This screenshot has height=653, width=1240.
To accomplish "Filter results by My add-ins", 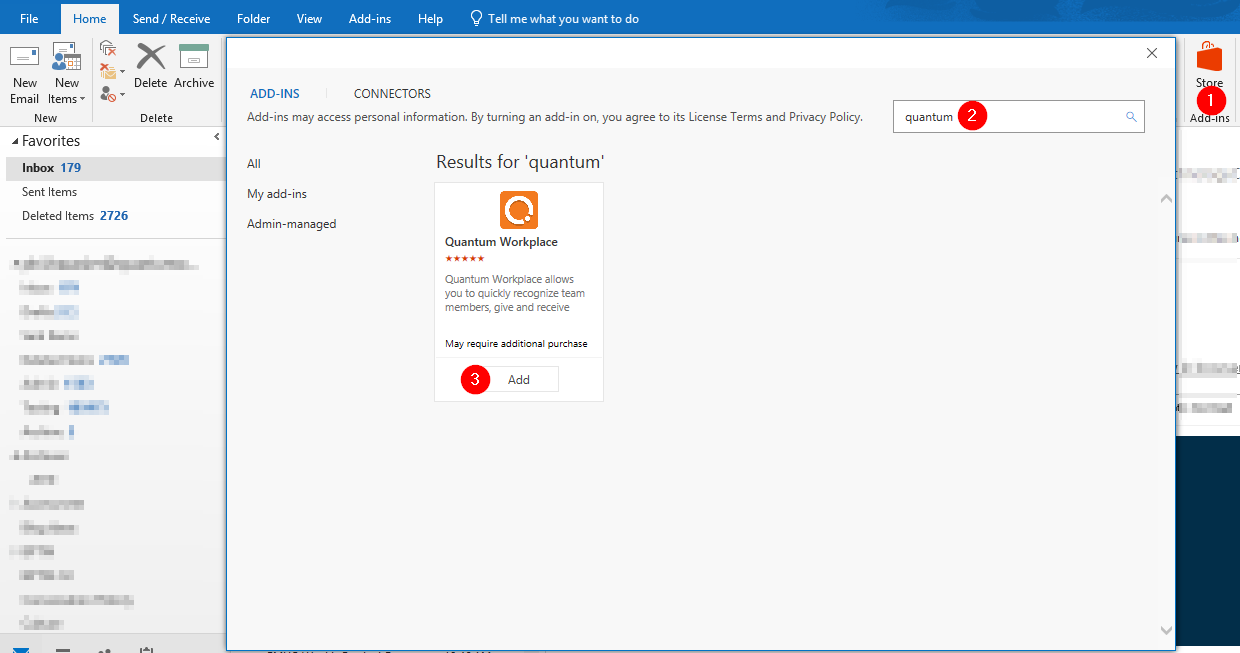I will (275, 193).
